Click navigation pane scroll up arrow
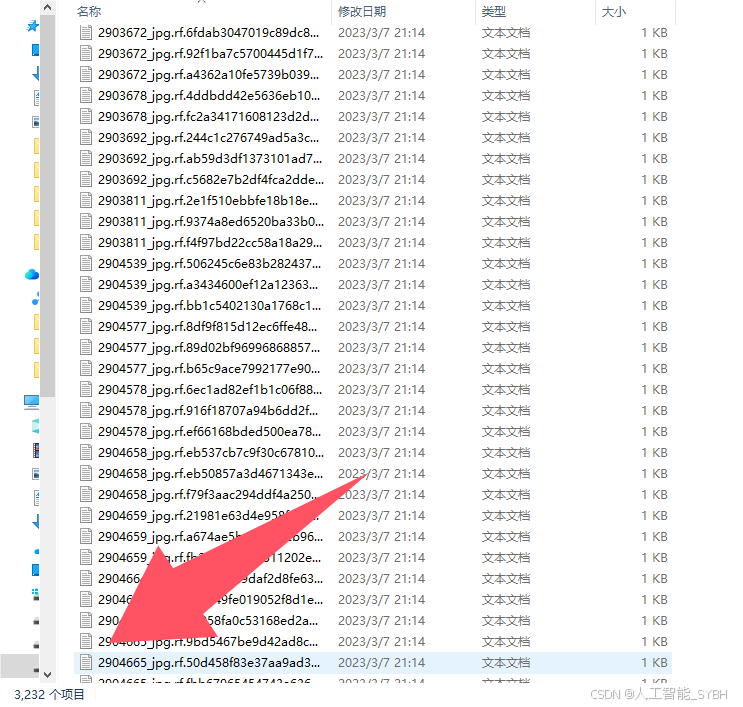 (x=47, y=8)
